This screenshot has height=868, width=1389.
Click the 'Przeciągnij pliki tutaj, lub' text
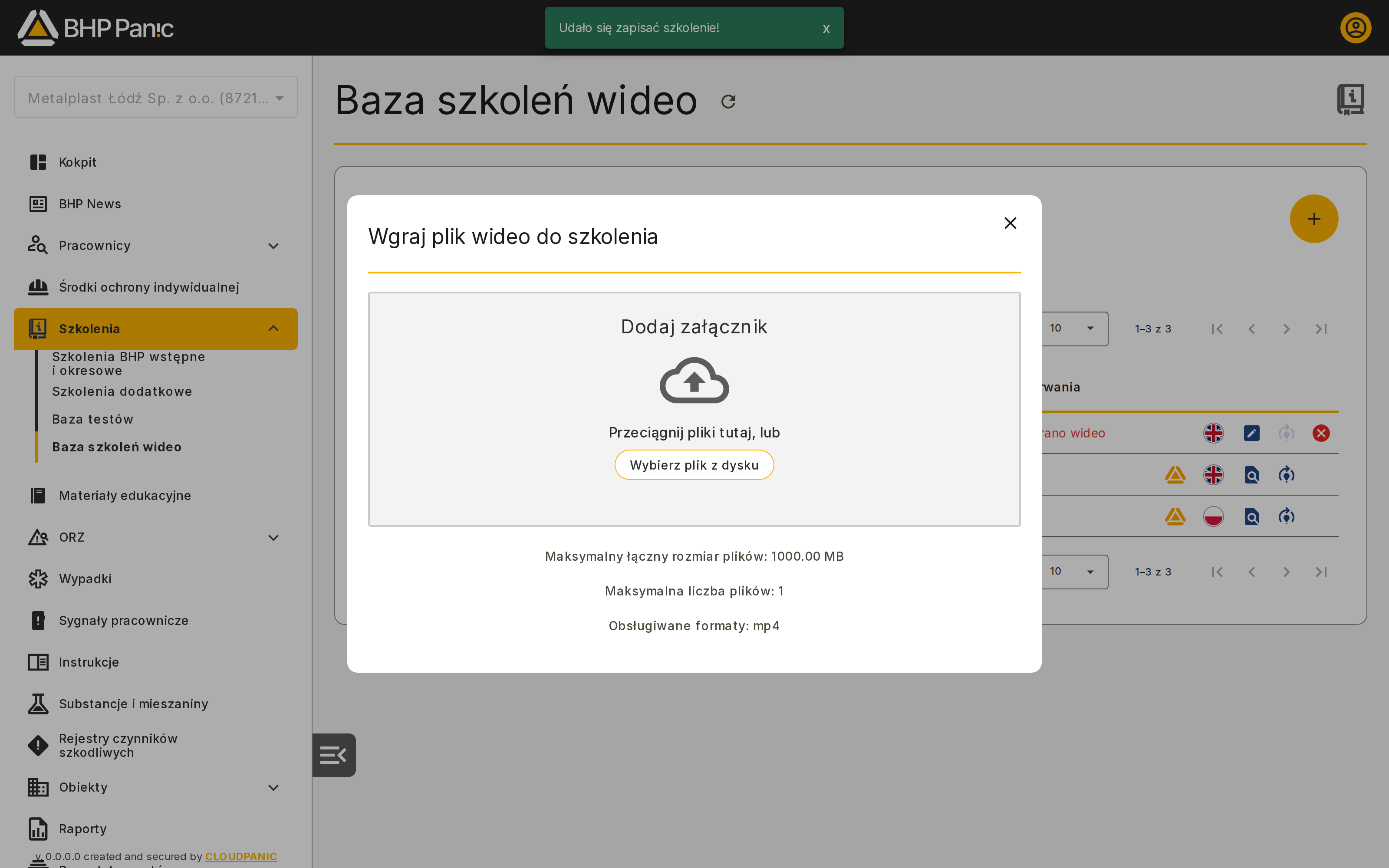tap(694, 432)
